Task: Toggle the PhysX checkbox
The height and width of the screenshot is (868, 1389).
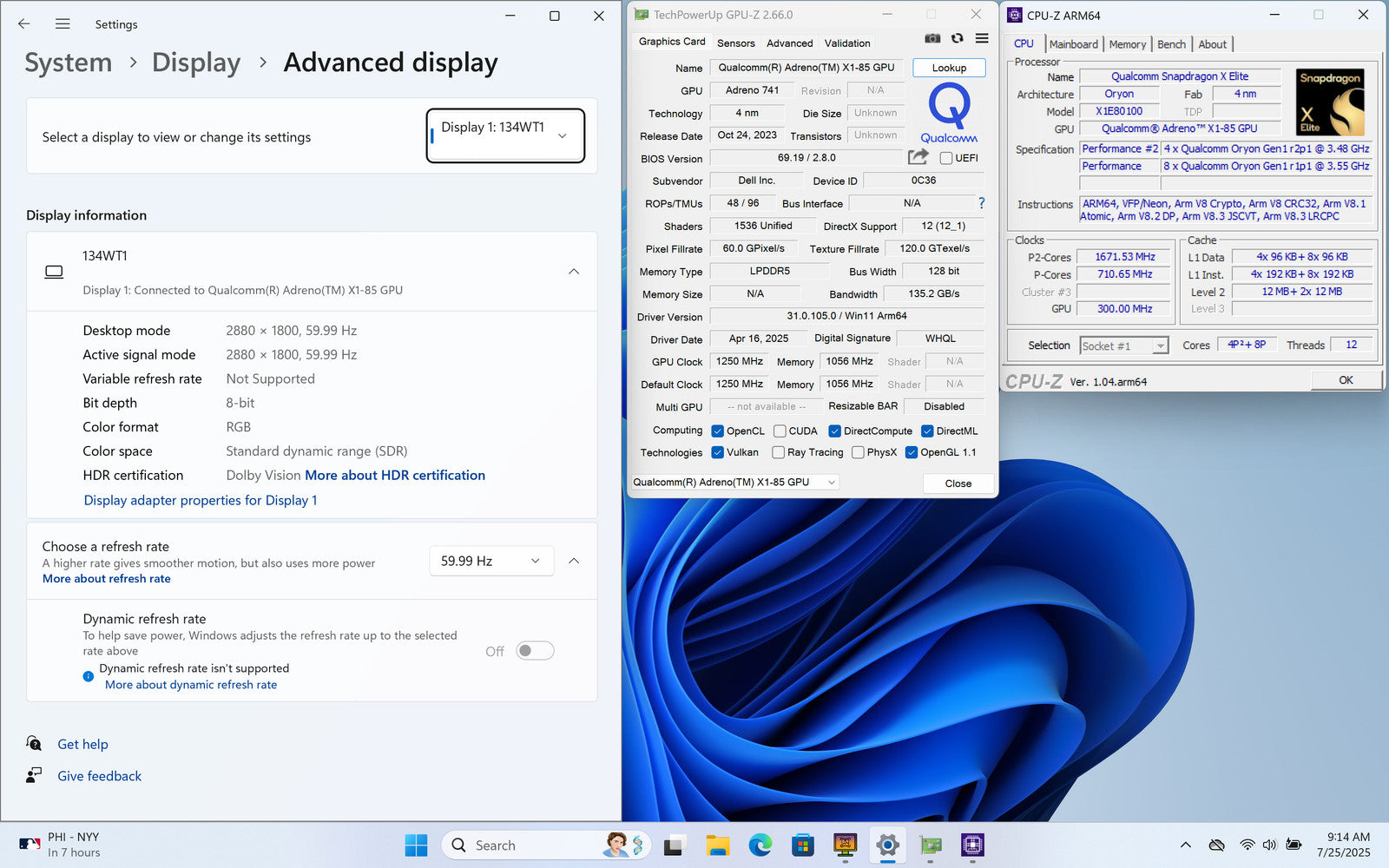Action: [858, 452]
